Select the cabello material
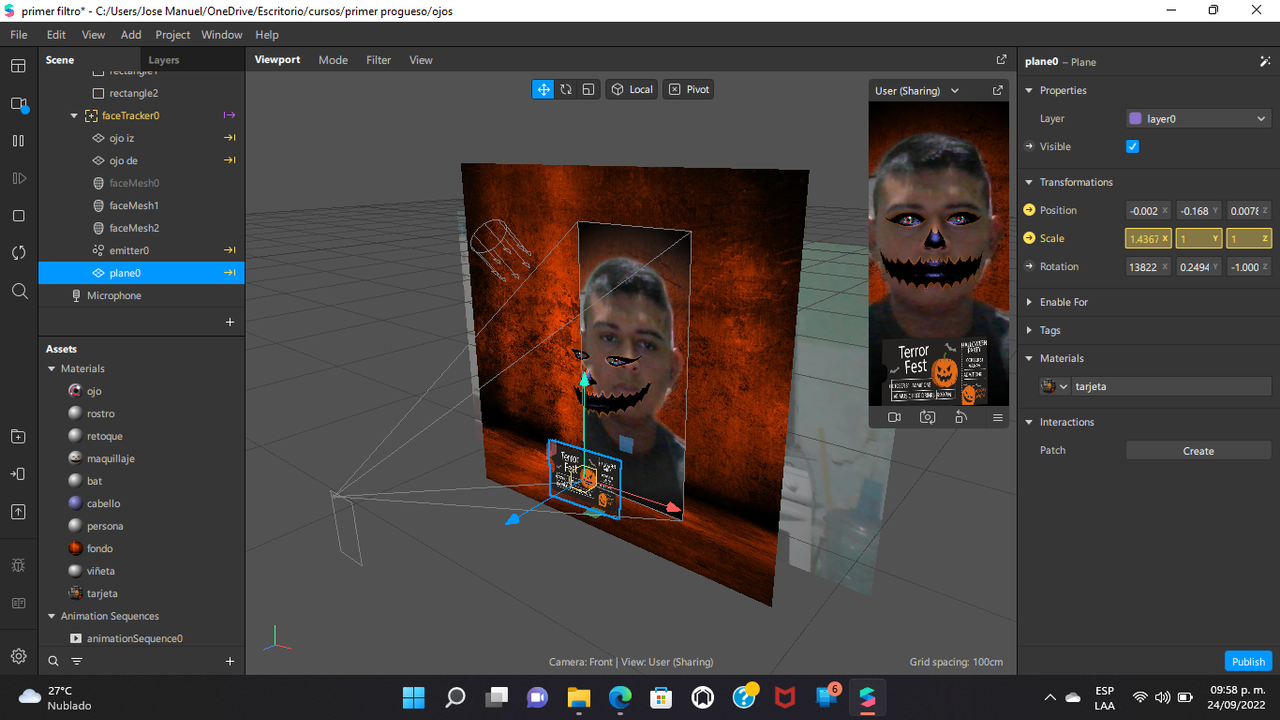Screen dimensions: 1280x720 point(141,503)
